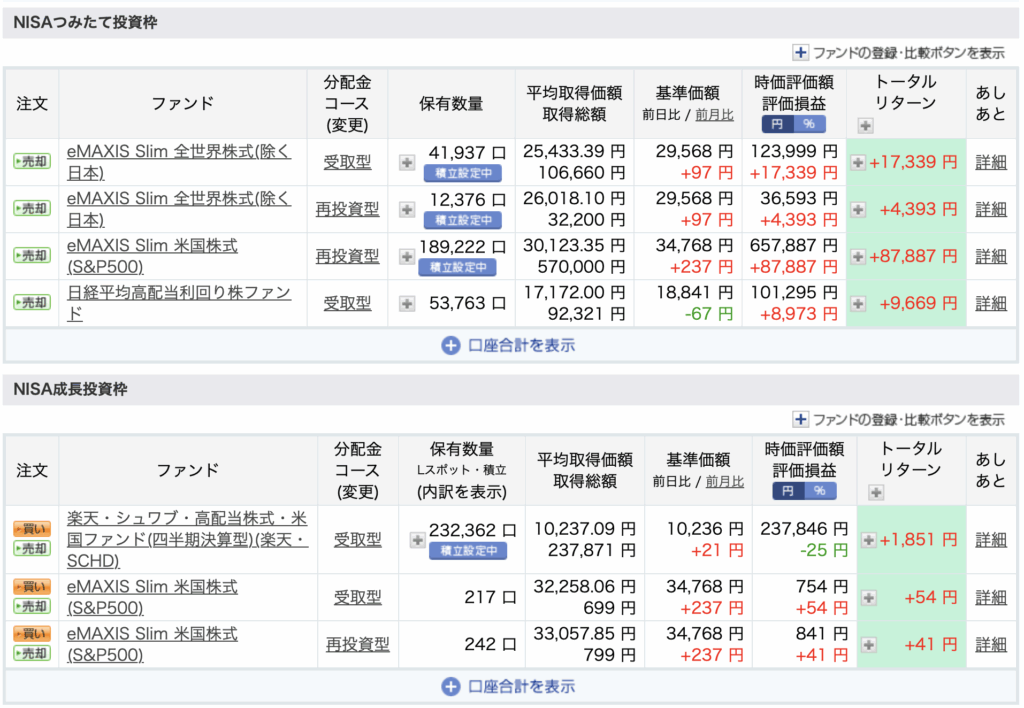Click 積立設定中 badge under 41,937口

463,173
